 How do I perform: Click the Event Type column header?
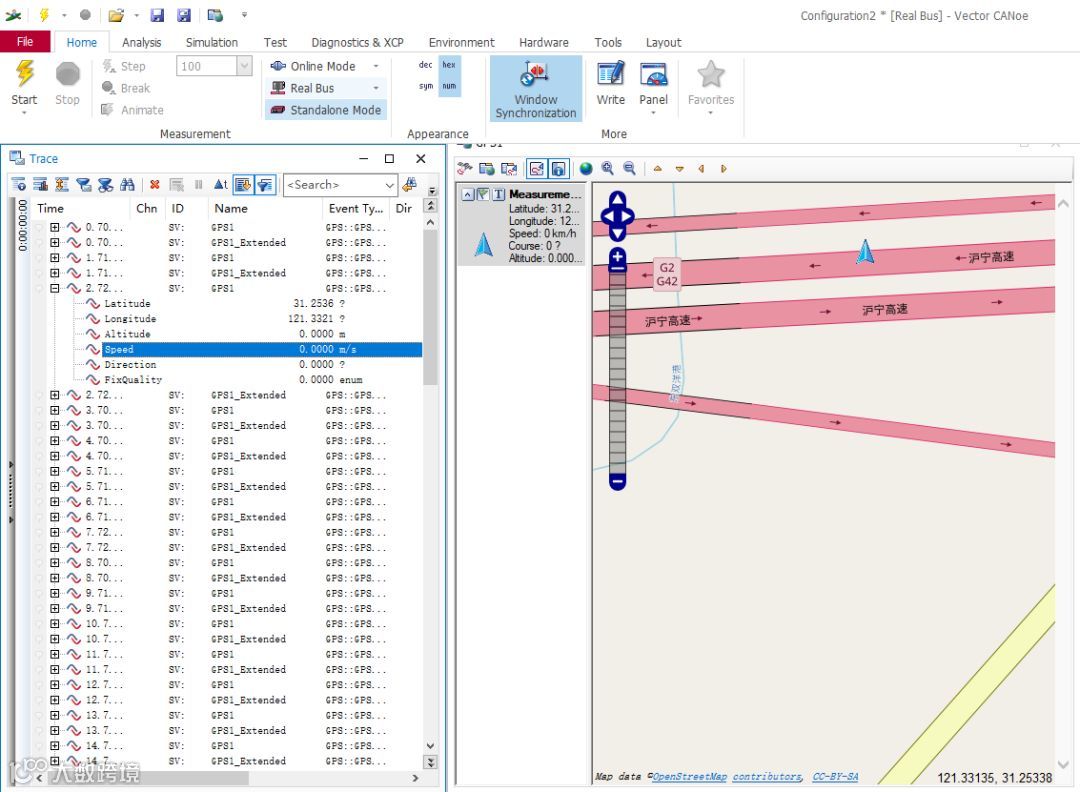(x=355, y=208)
